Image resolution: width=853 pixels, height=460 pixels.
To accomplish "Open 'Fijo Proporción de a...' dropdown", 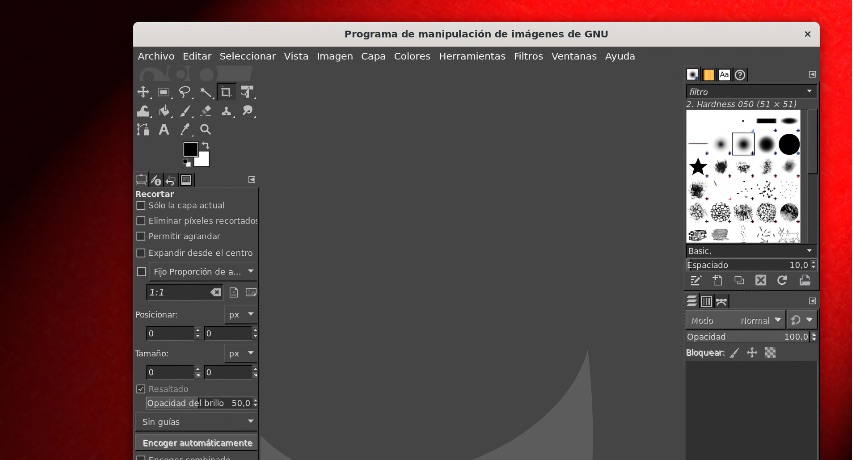I will (203, 271).
